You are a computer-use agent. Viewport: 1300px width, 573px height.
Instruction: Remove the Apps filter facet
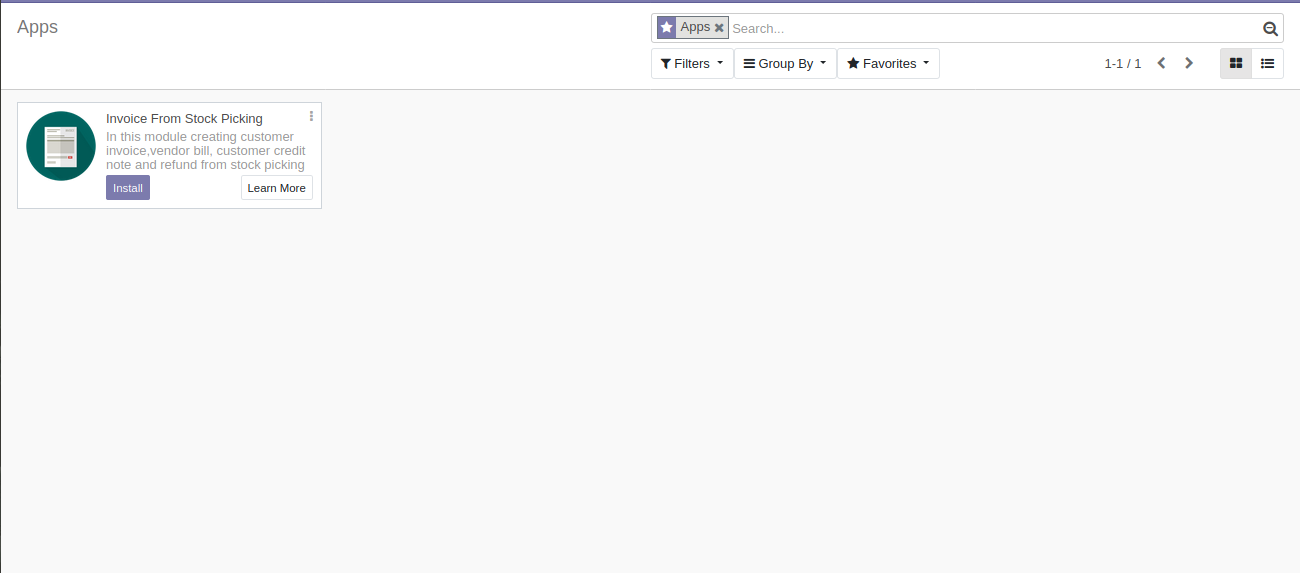pyautogui.click(x=719, y=28)
